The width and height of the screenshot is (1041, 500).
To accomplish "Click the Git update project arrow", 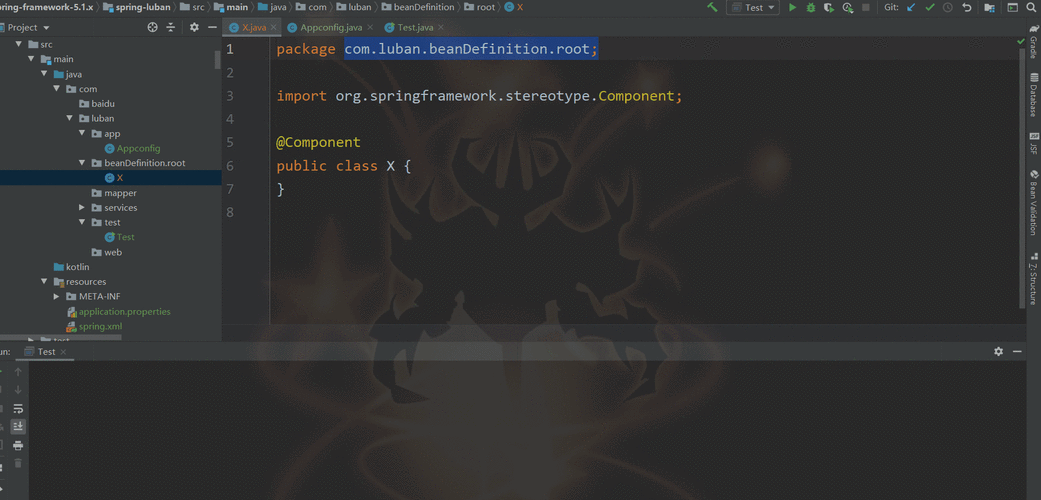I will (911, 8).
